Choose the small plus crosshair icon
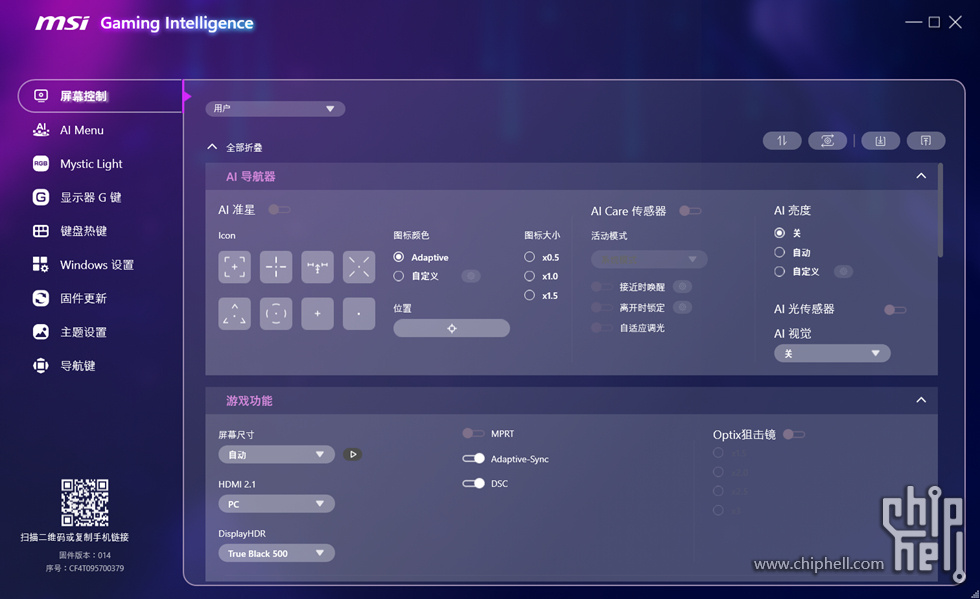Viewport: 980px width, 599px height. [x=317, y=314]
